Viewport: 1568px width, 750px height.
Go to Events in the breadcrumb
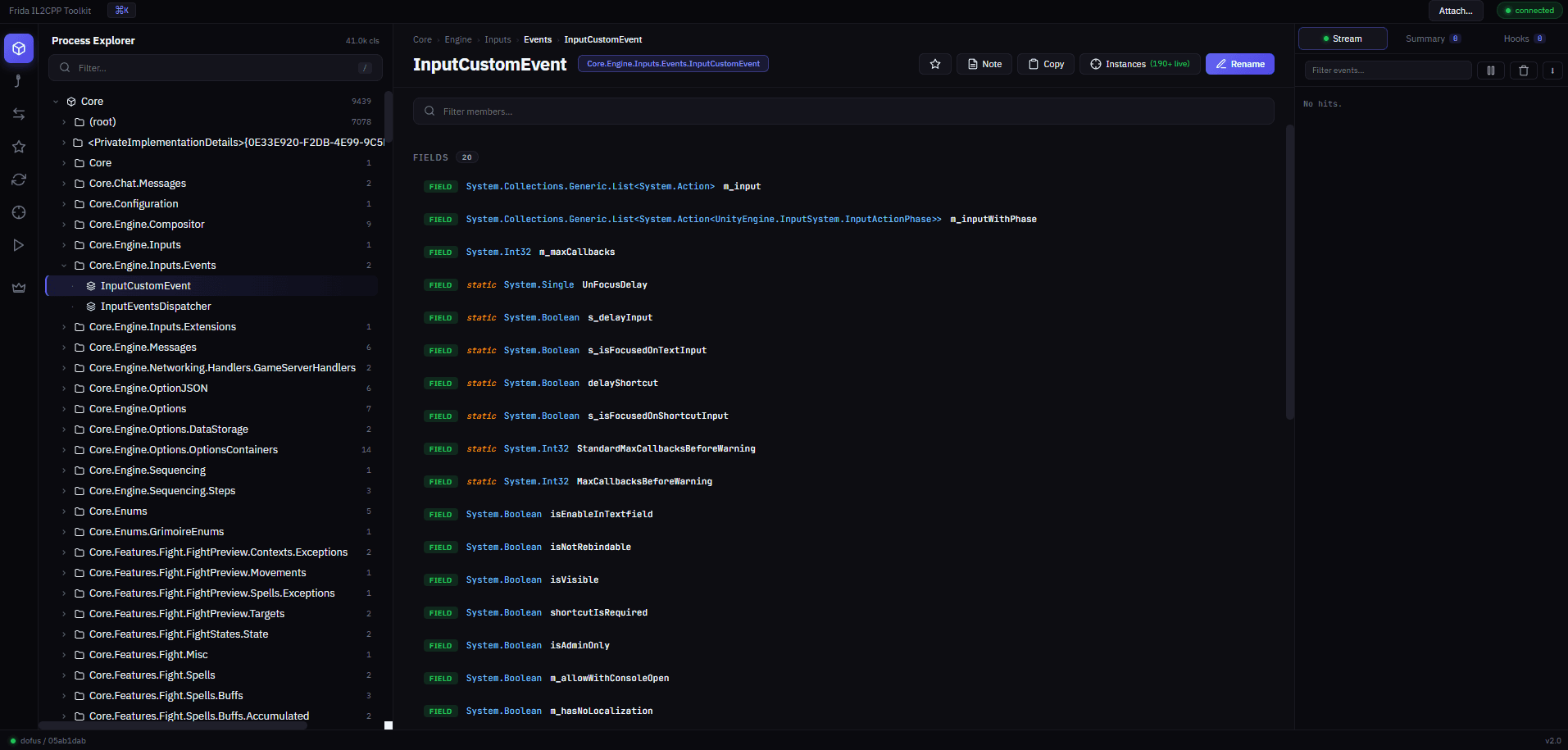point(538,39)
